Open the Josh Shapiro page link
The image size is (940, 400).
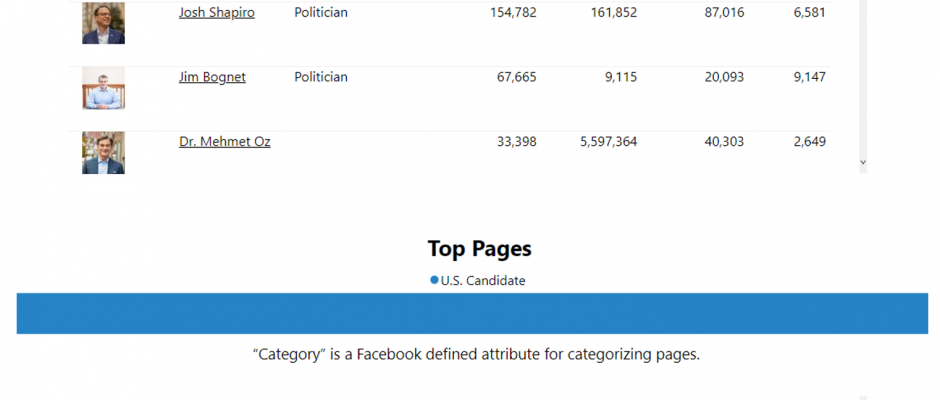(x=216, y=13)
